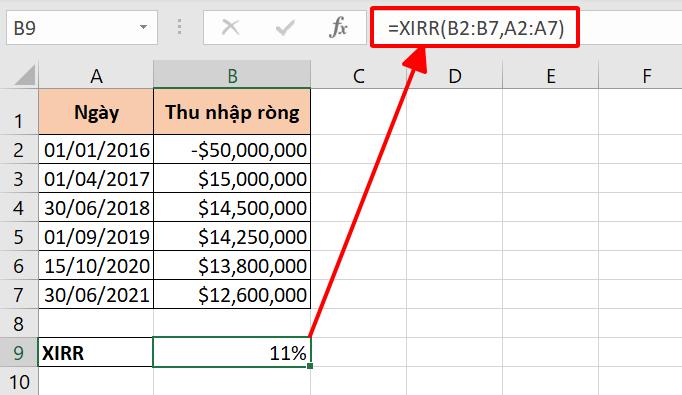Select empty cell A8

[x=96, y=323]
